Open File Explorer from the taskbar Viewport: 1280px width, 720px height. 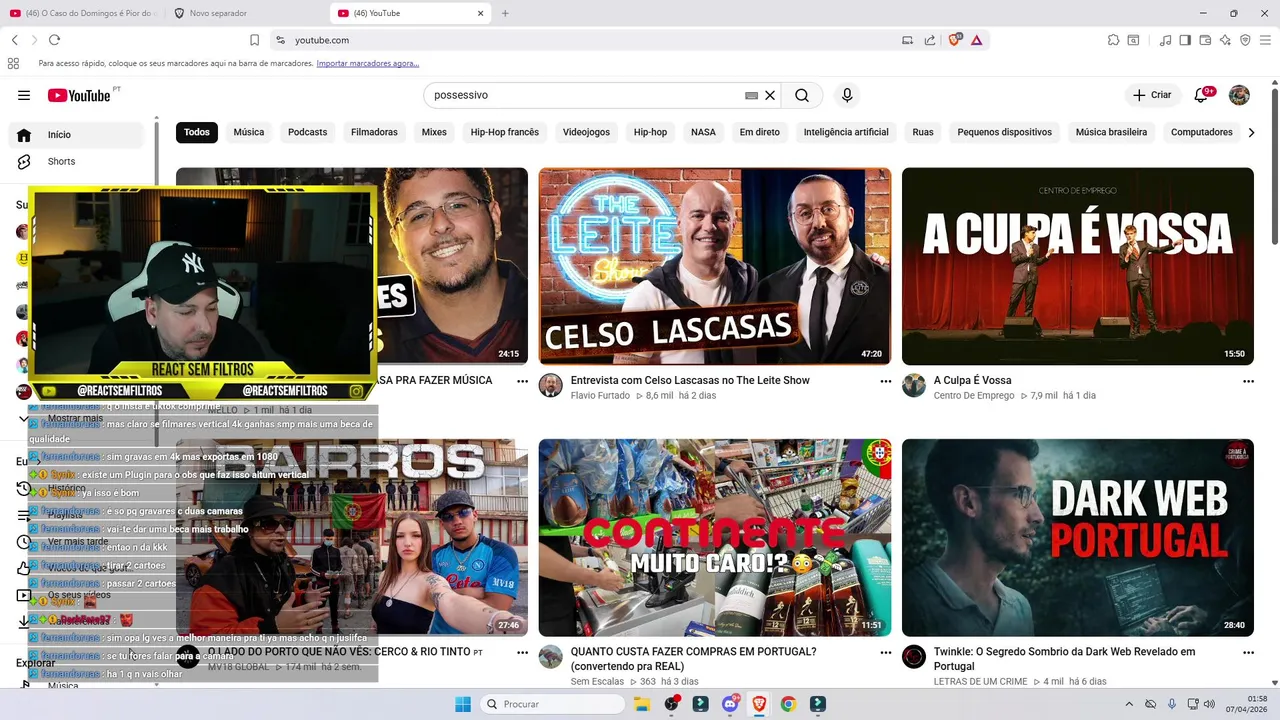[642, 704]
